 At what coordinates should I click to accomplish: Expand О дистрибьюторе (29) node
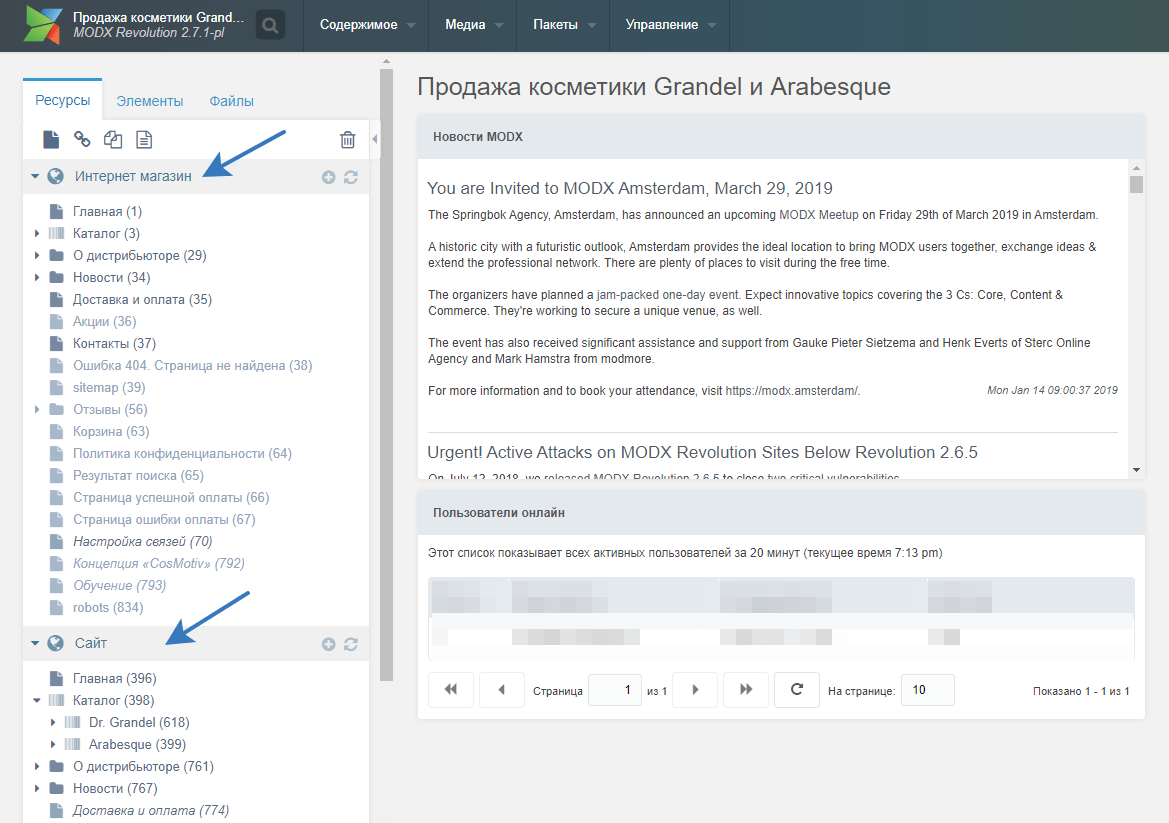point(37,256)
